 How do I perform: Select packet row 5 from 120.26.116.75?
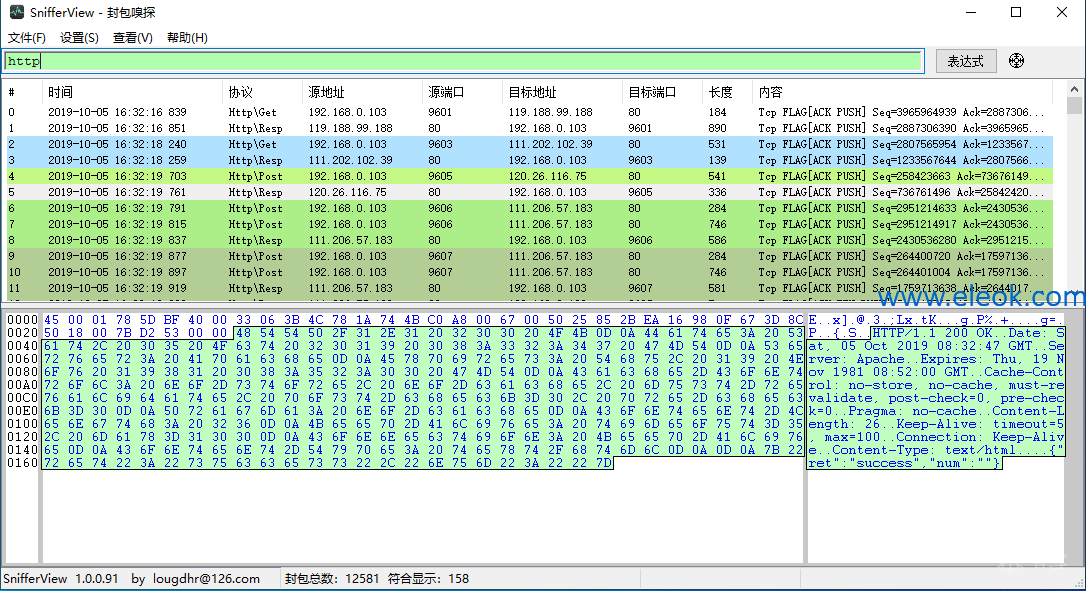coord(528,192)
